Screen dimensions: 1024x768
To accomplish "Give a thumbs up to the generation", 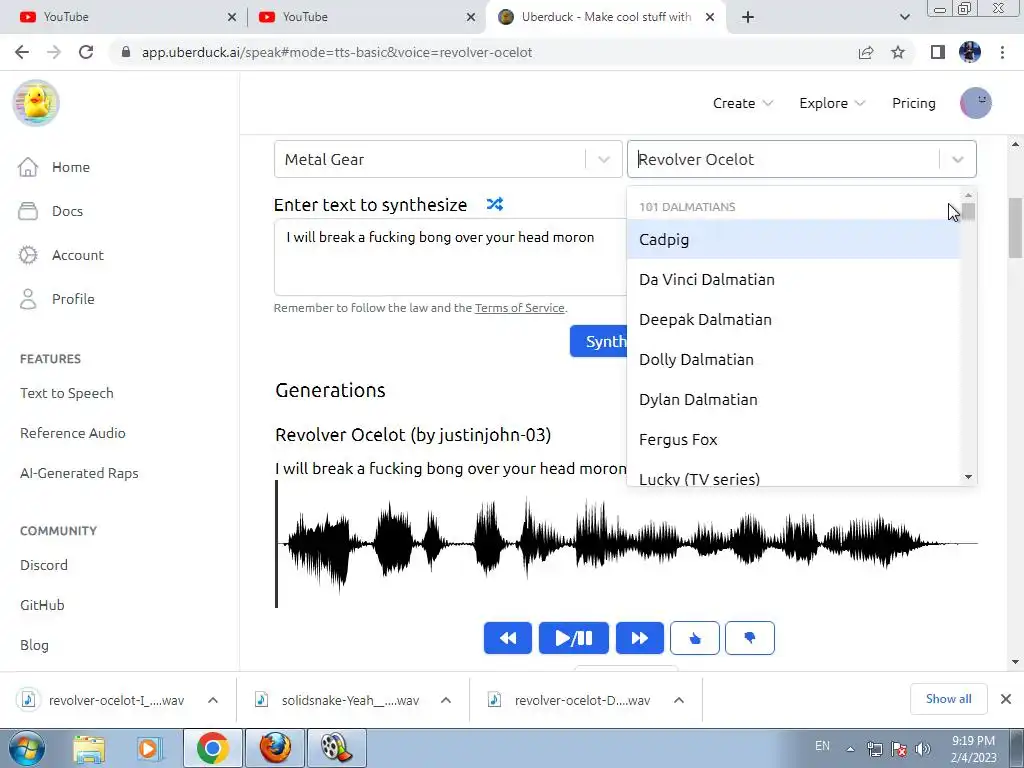I will click(x=695, y=638).
